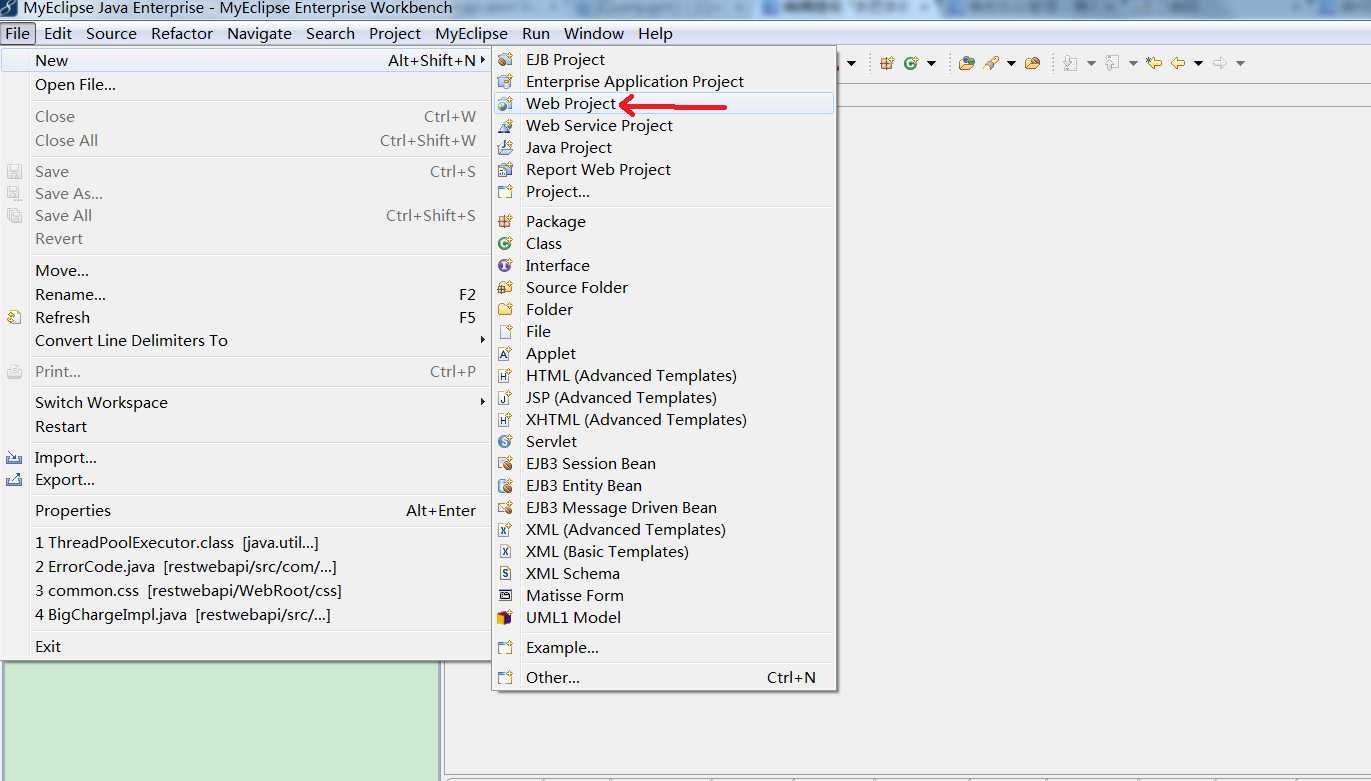Click the green Class icon
This screenshot has height=781, width=1371.
[x=506, y=243]
